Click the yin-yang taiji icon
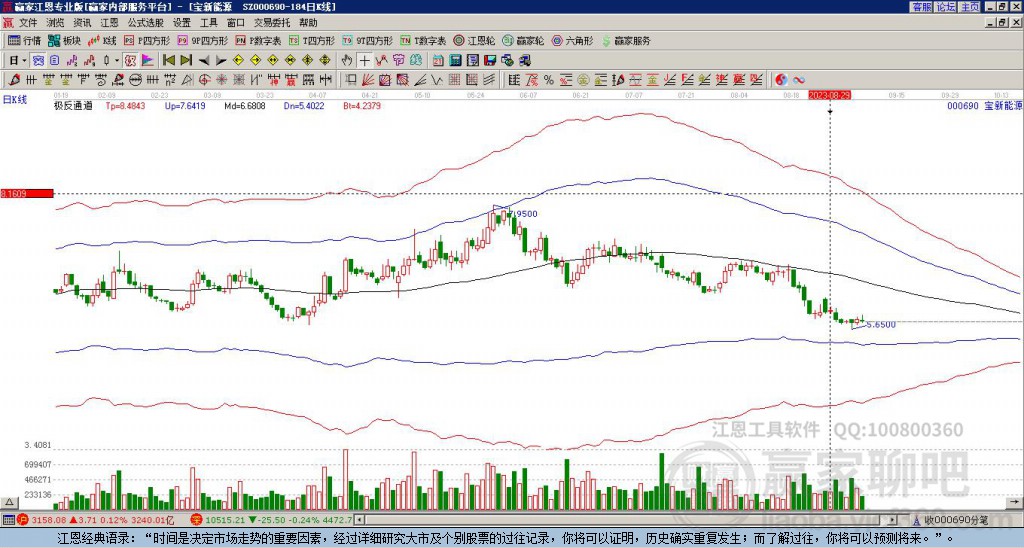This screenshot has height=548, width=1024. pyautogui.click(x=781, y=80)
